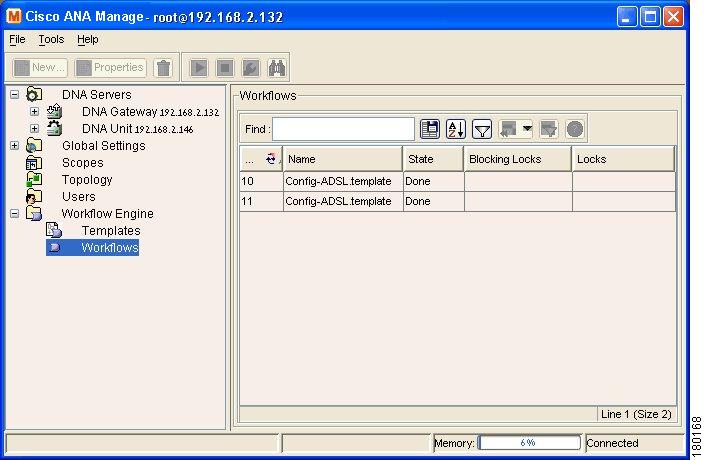The height and width of the screenshot is (460, 704).
Task: Open the Tools menu
Action: click(x=51, y=39)
